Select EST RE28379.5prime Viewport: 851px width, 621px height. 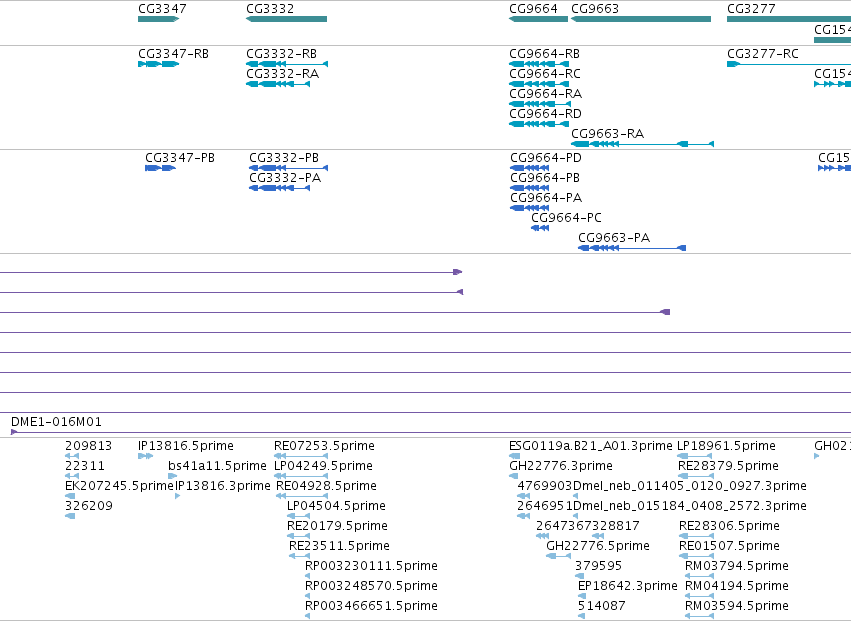coord(696,476)
